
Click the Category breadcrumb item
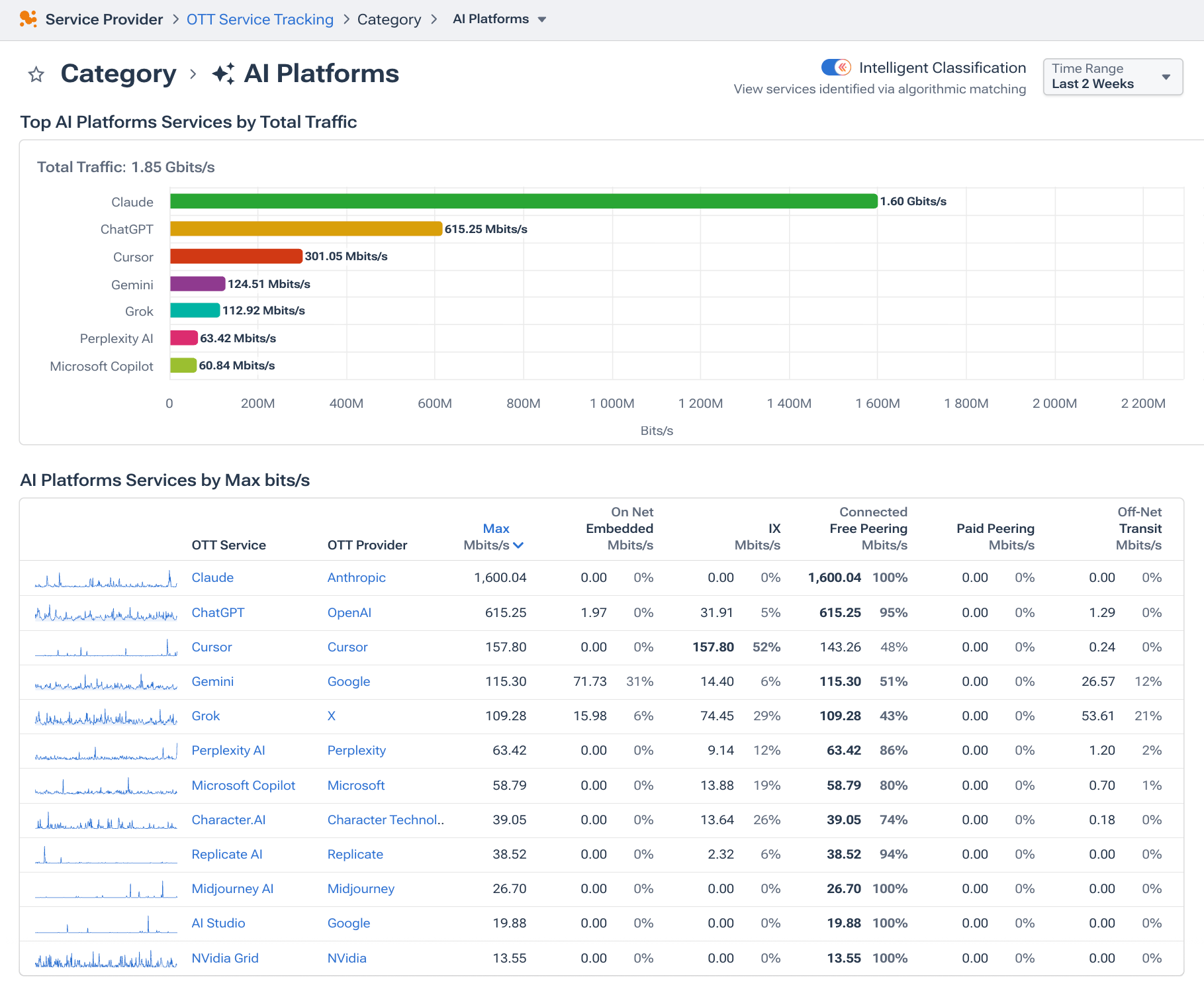click(x=389, y=19)
